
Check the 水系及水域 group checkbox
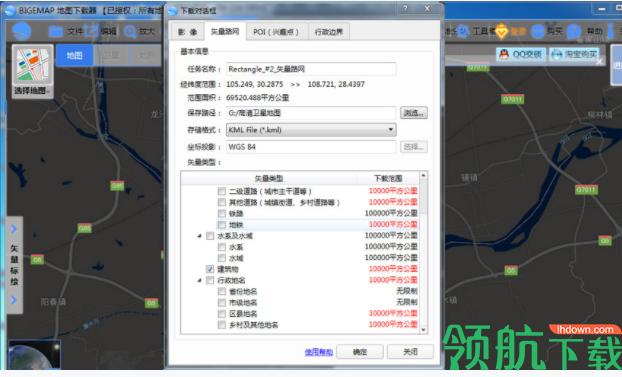[210, 236]
